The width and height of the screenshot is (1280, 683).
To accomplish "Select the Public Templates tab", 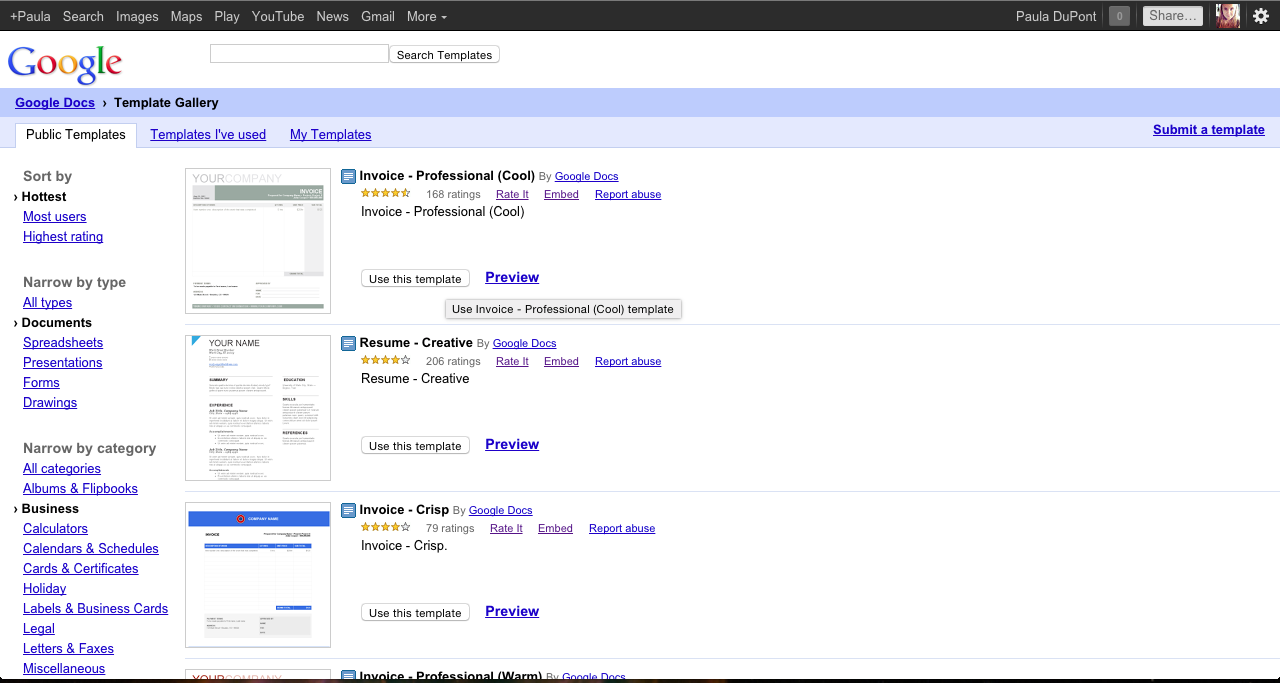I will pyautogui.click(x=76, y=135).
